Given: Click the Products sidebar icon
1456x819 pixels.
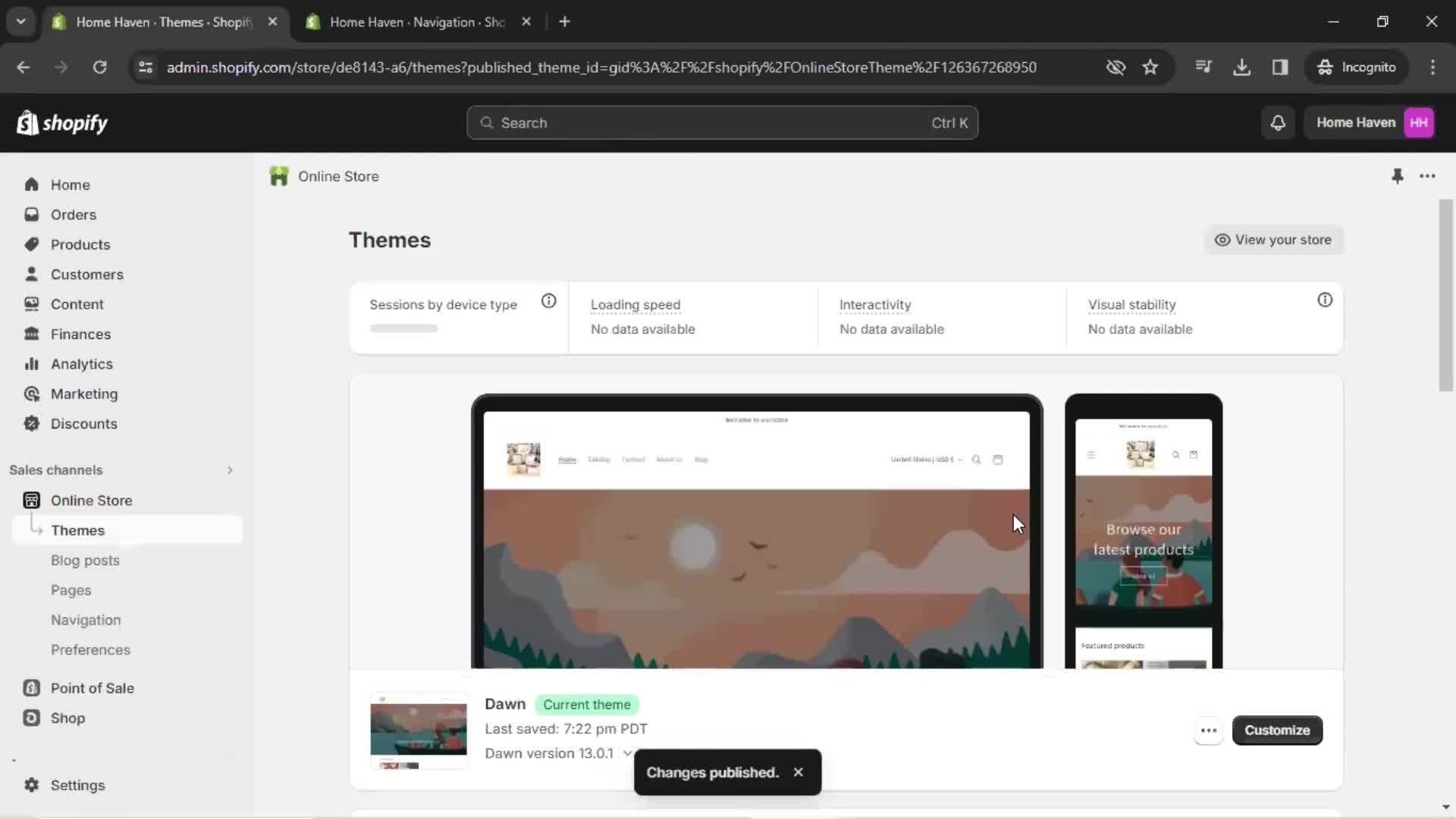Looking at the screenshot, I should point(31,244).
